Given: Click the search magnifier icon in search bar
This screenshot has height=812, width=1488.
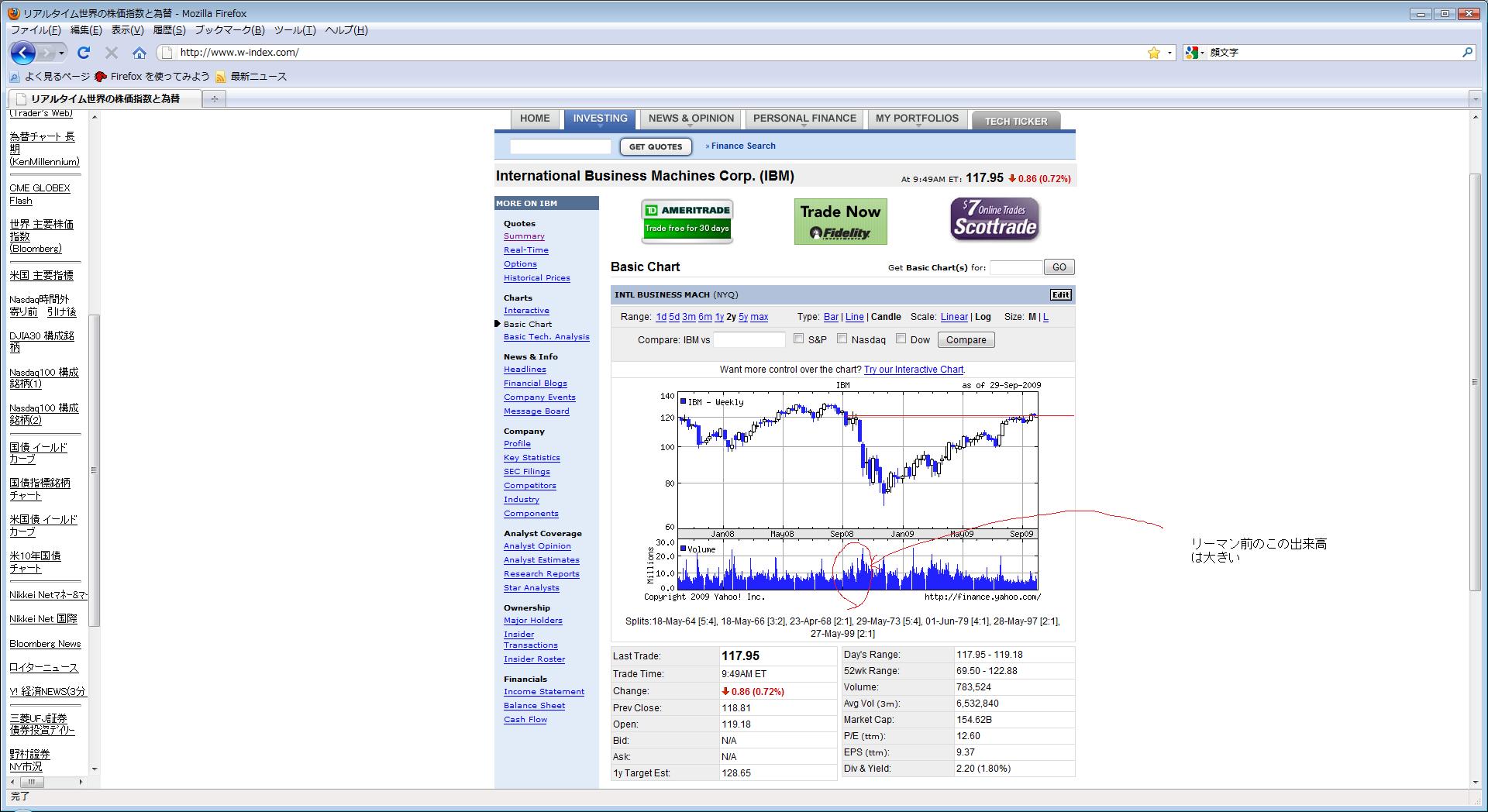Looking at the screenshot, I should tap(1467, 53).
